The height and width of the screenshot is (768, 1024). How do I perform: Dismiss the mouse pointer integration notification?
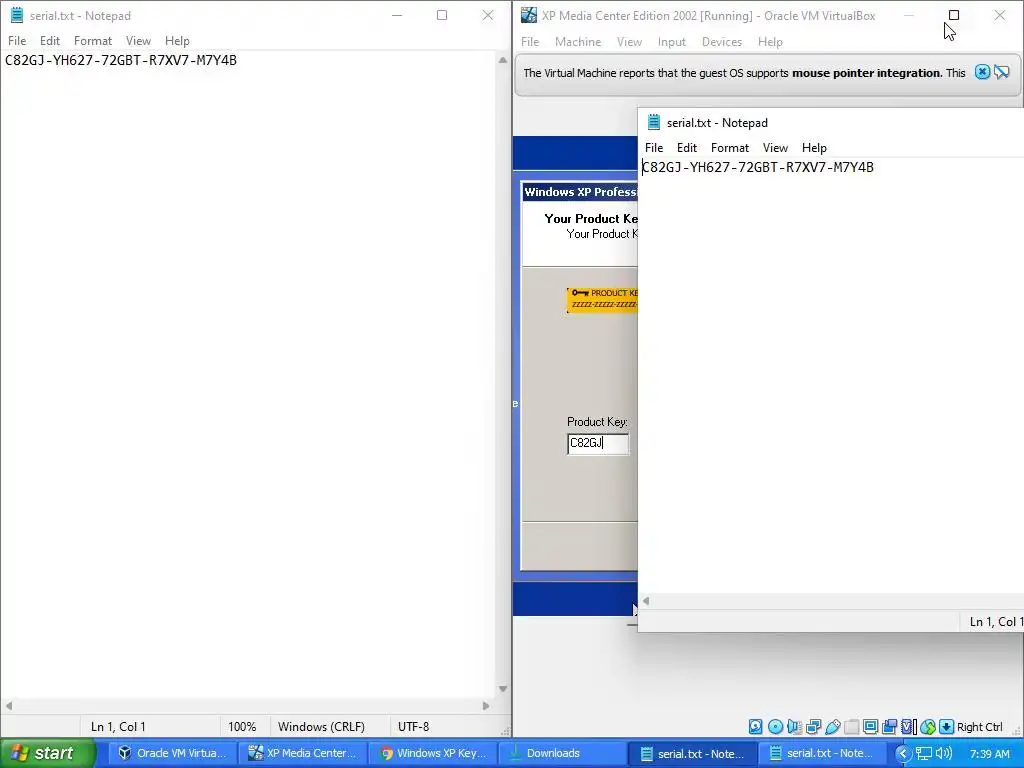[982, 72]
